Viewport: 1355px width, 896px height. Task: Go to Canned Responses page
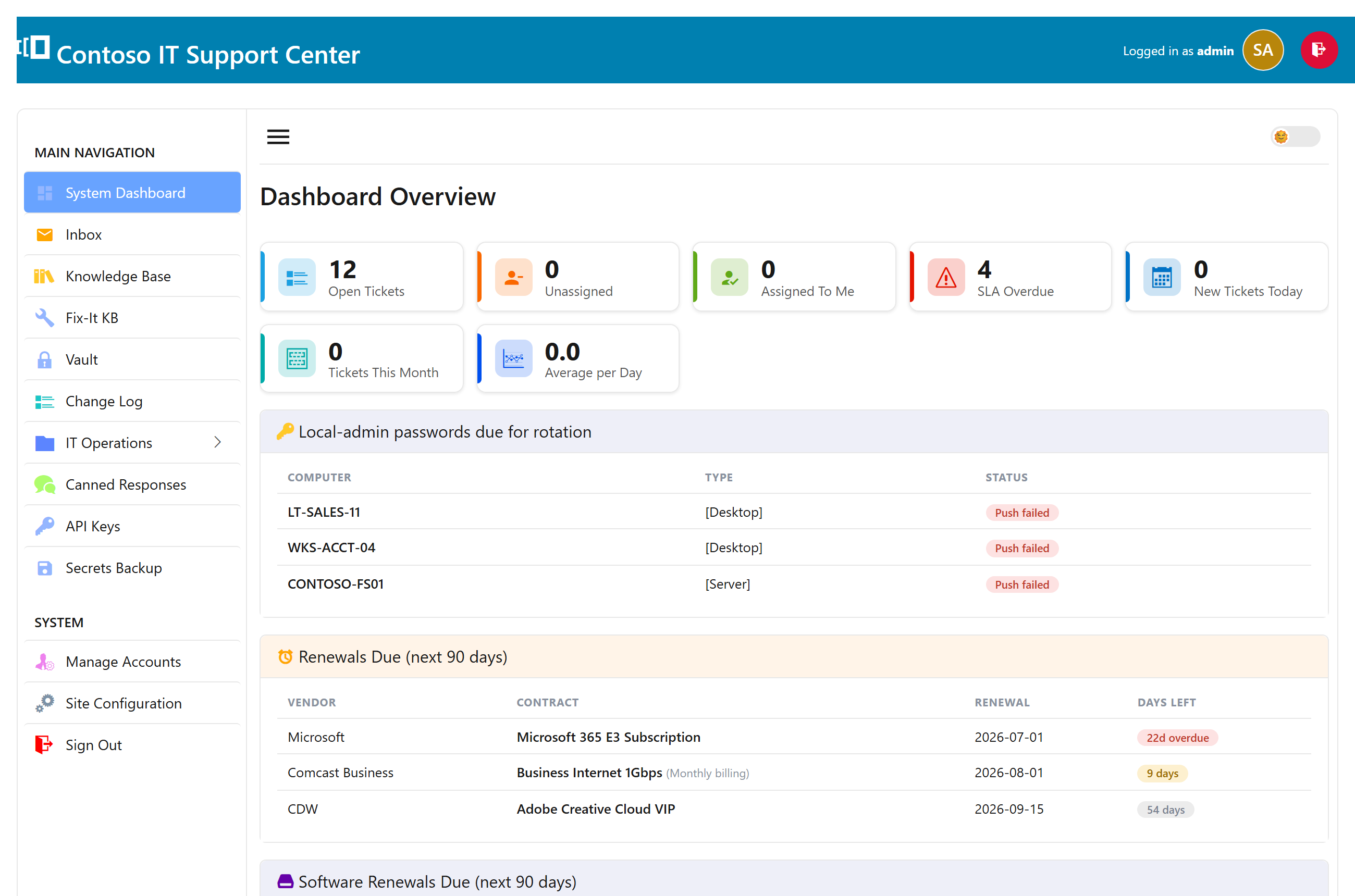[132, 484]
